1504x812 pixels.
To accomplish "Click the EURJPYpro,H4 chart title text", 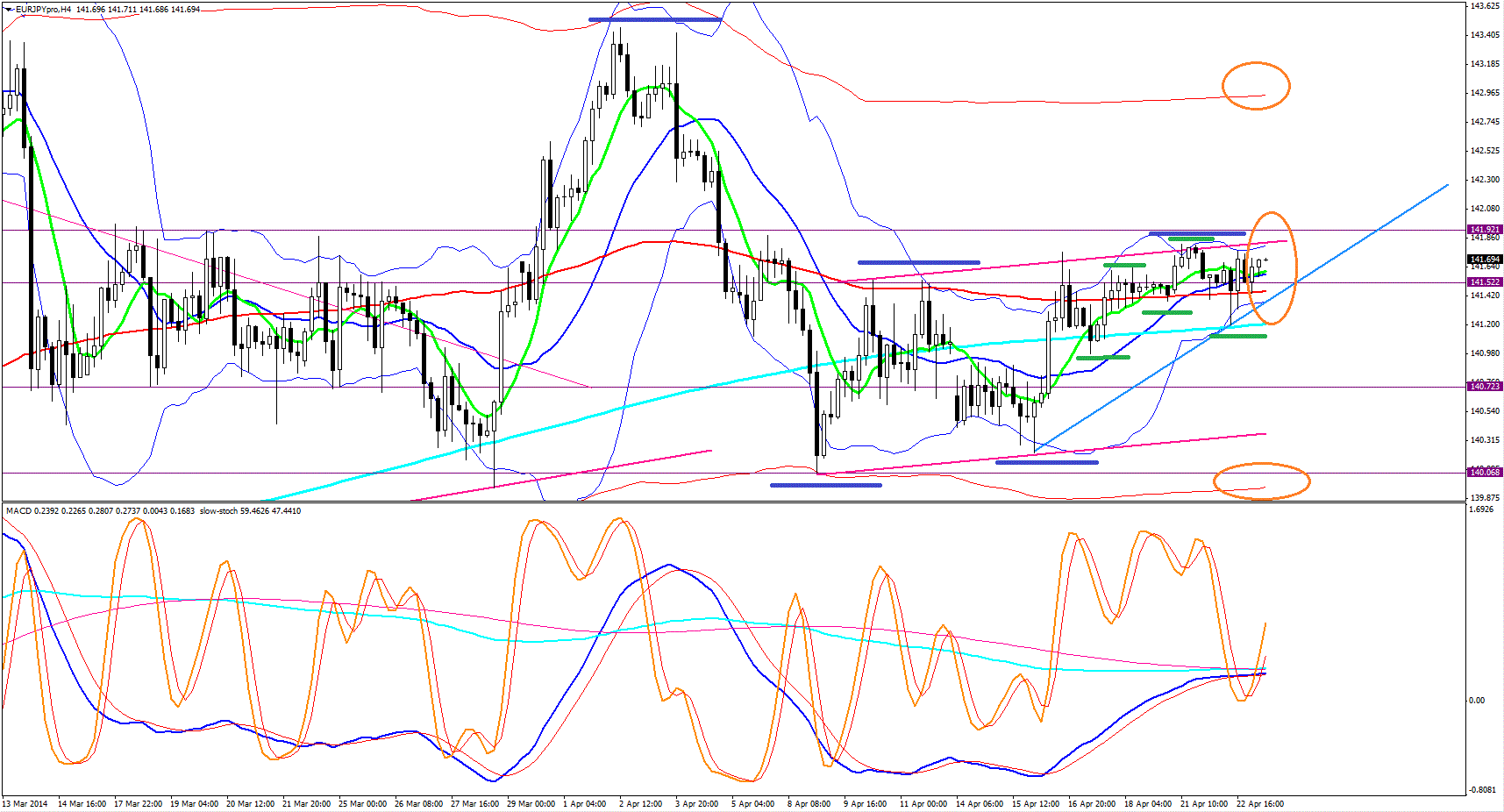I will coord(43,10).
